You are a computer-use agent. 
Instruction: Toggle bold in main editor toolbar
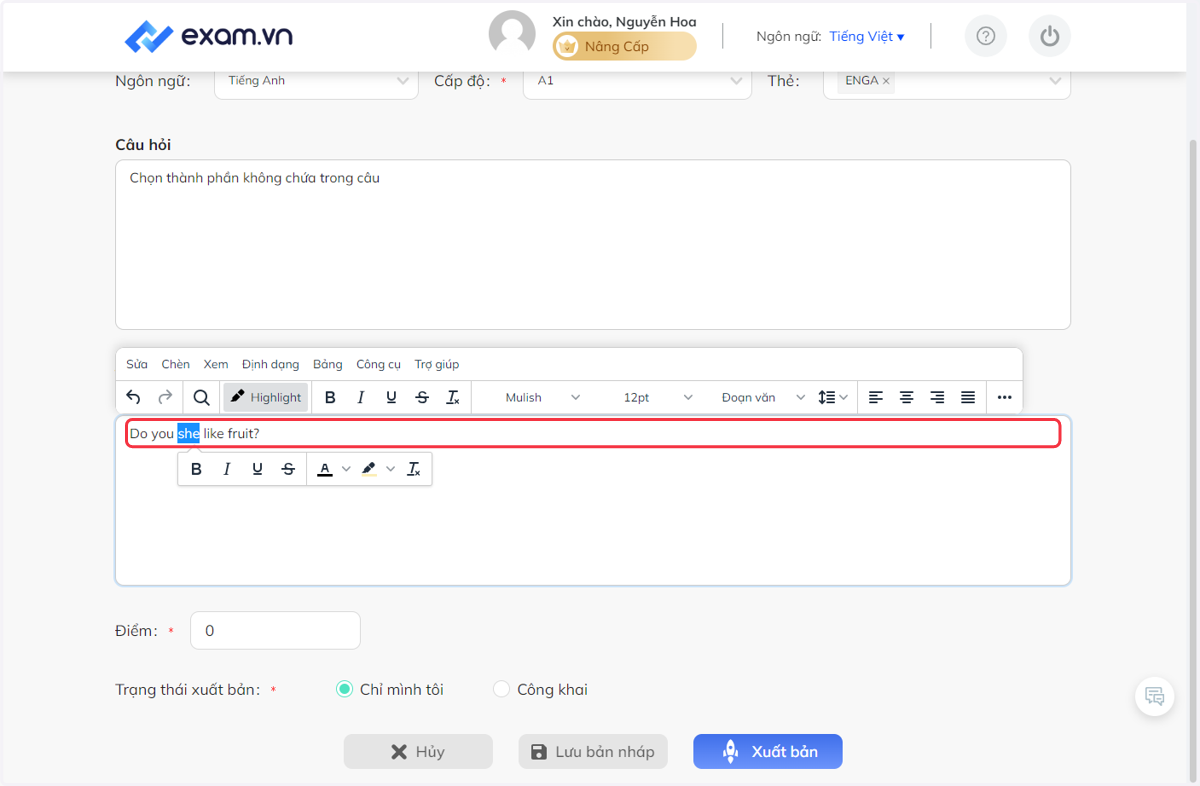click(x=330, y=397)
